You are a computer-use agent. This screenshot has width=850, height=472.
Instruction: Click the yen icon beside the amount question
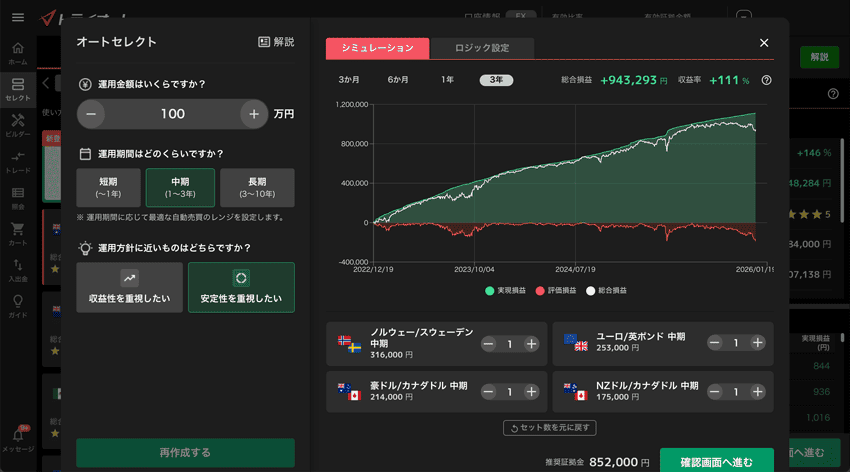[x=85, y=84]
